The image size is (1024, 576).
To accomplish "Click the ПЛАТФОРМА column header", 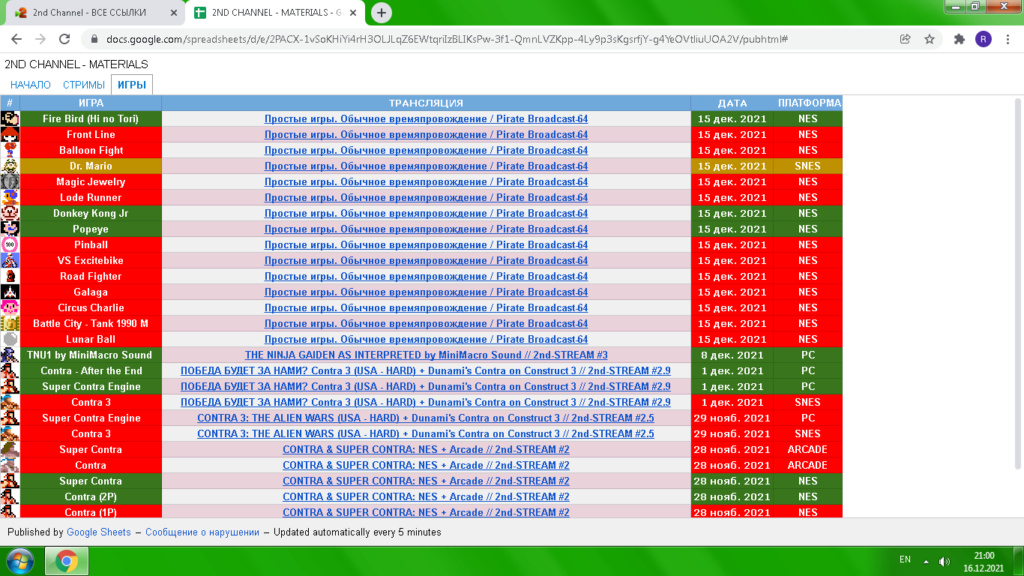I will [x=808, y=103].
